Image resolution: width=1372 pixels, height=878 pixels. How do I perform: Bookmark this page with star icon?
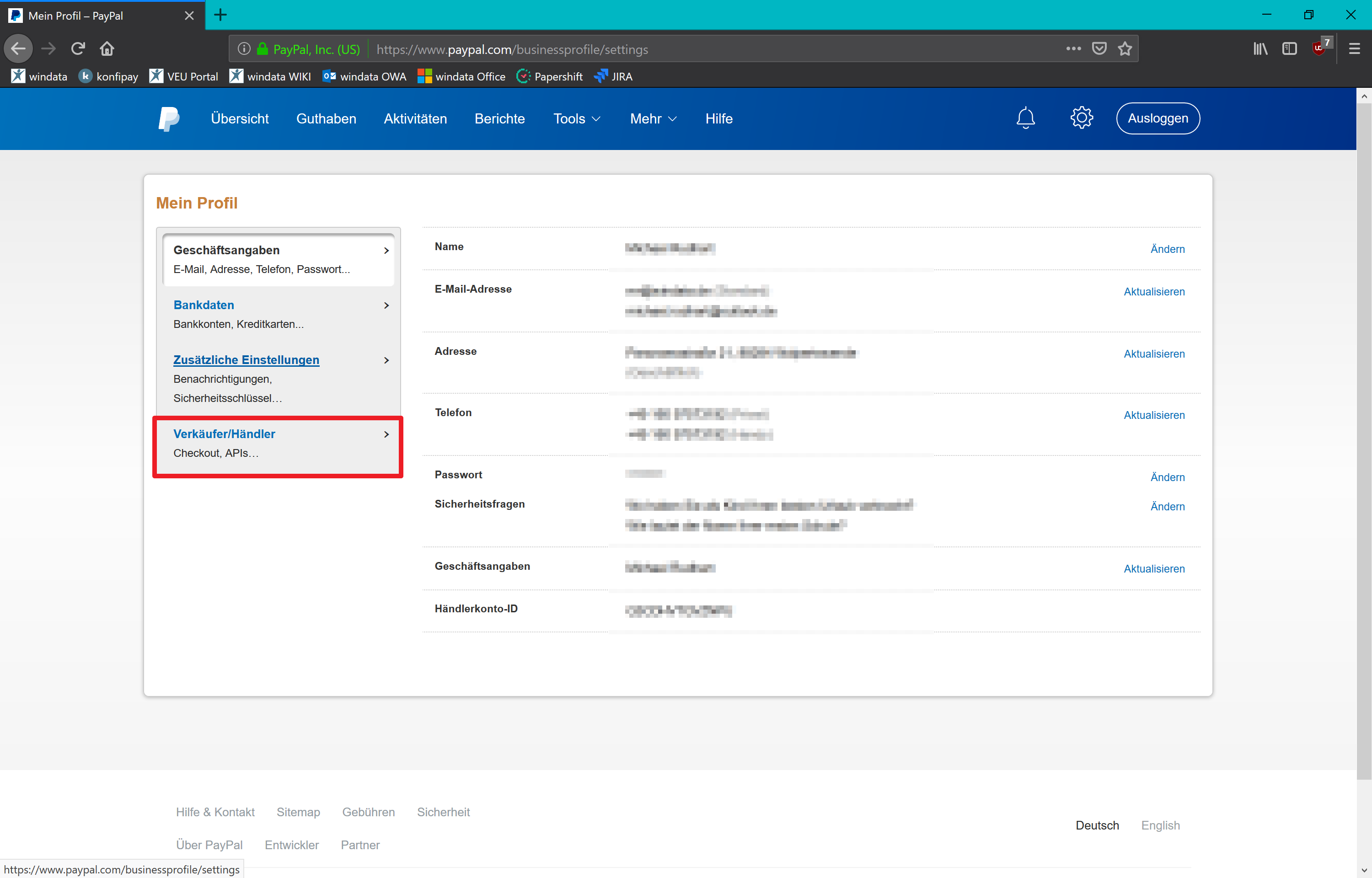click(x=1125, y=49)
